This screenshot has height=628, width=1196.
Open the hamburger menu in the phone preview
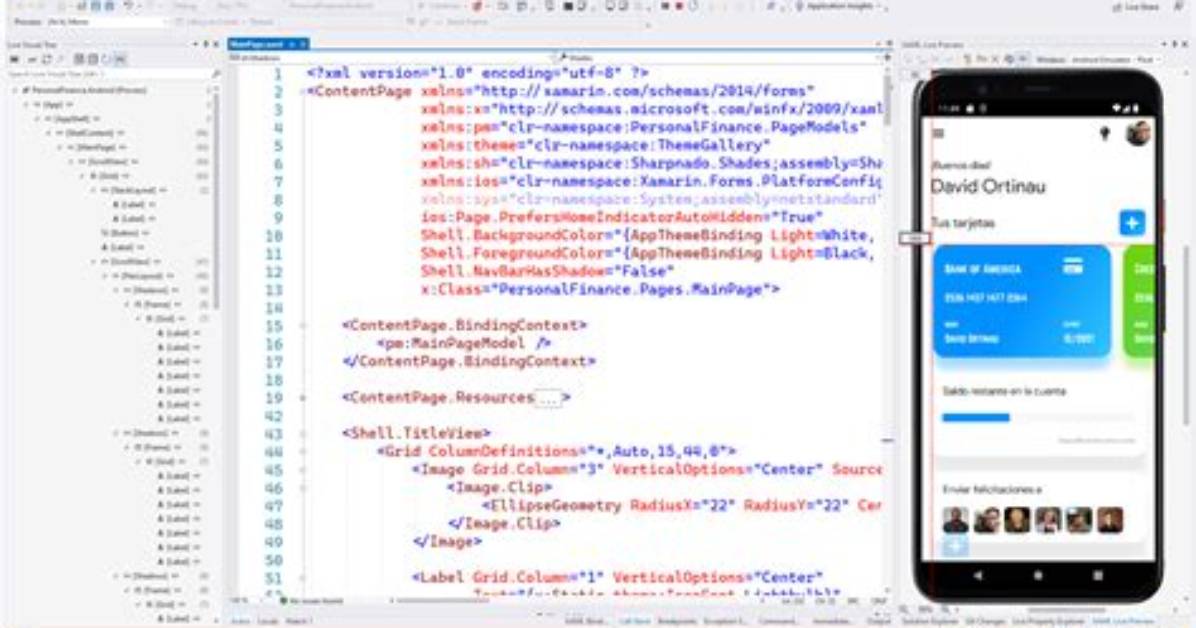[938, 134]
